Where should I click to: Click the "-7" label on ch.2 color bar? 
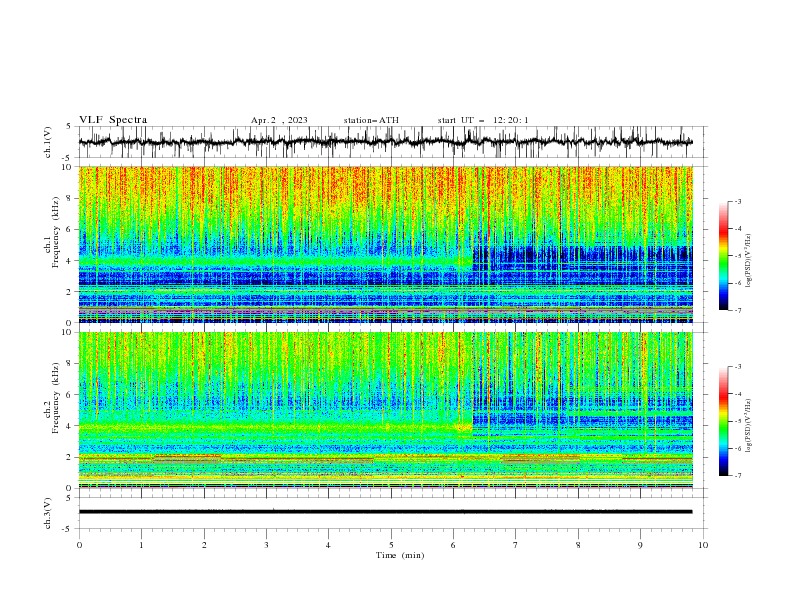pos(737,476)
